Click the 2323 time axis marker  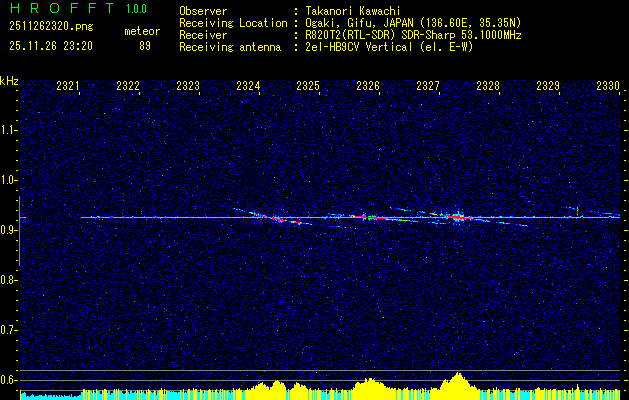point(188,85)
